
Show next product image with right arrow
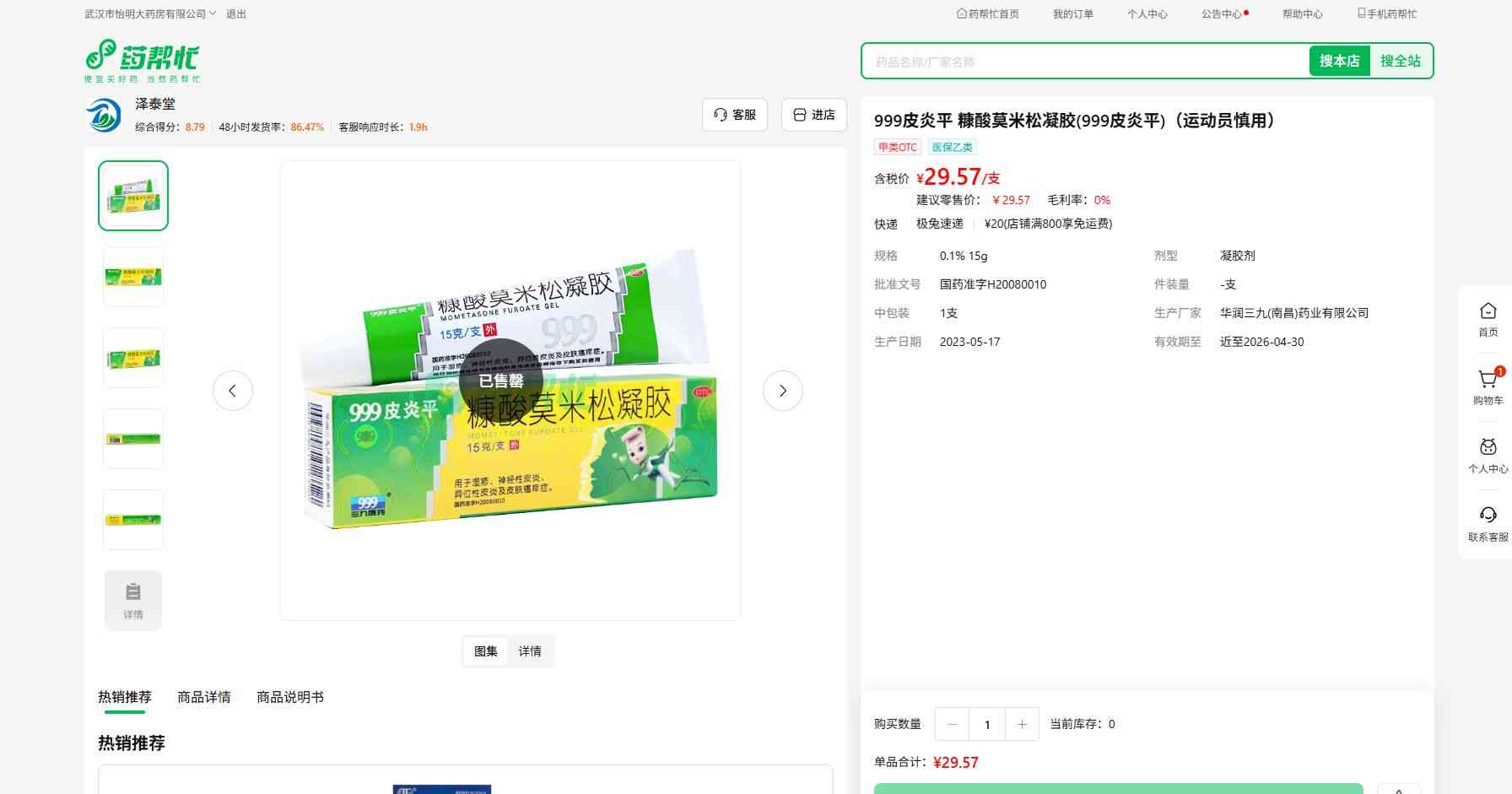pos(782,391)
